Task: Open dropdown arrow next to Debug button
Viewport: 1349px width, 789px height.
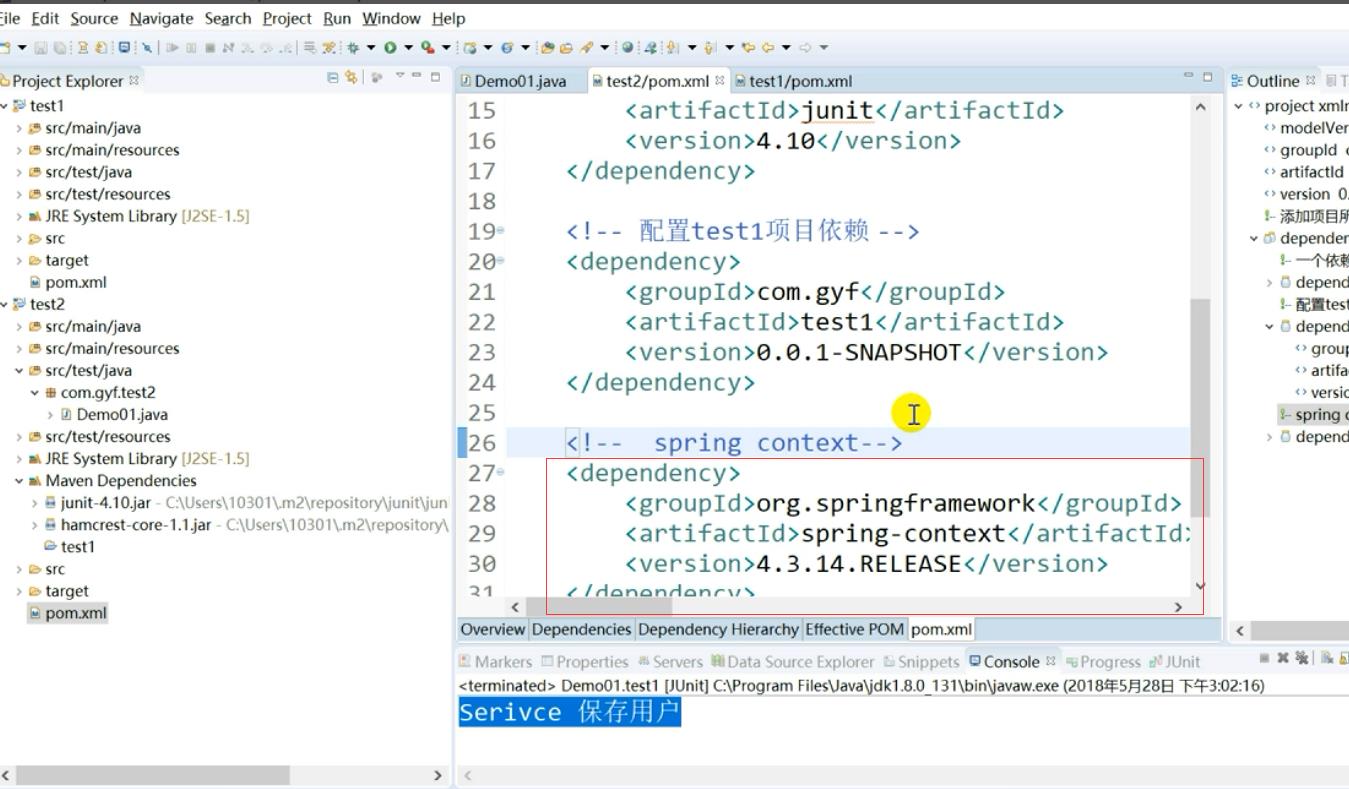Action: [x=371, y=47]
